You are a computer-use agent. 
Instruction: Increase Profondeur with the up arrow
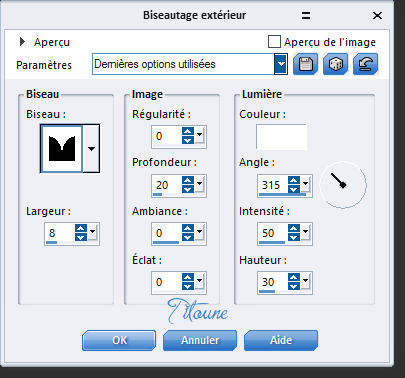click(188, 181)
